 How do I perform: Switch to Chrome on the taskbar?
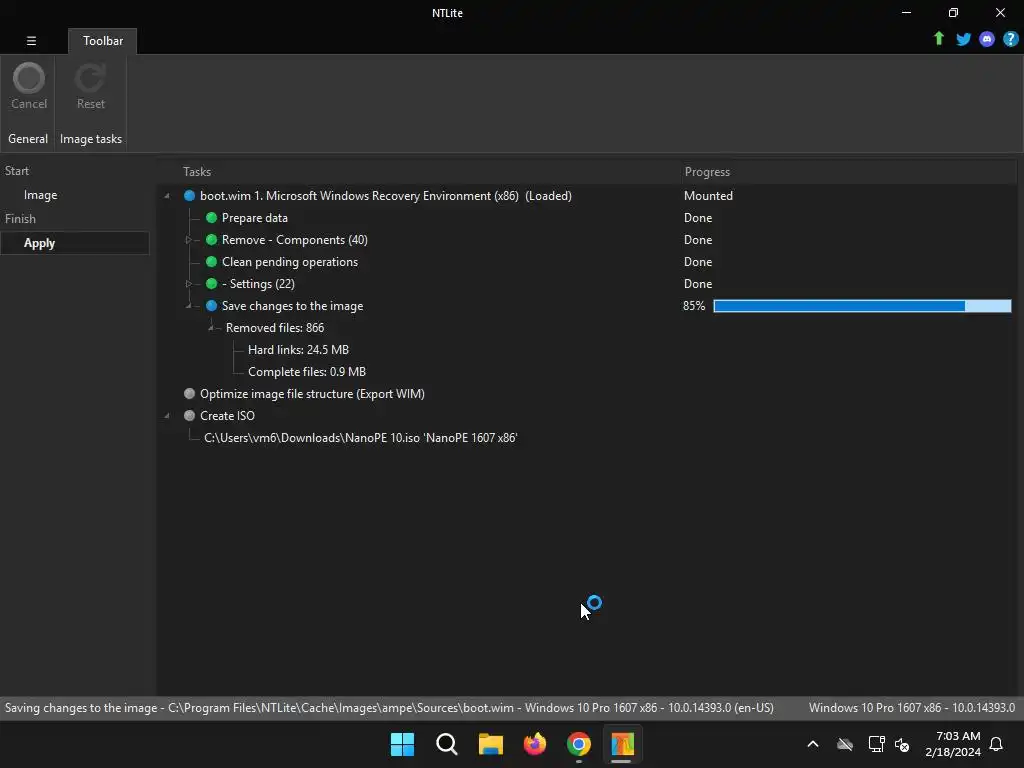coord(579,744)
